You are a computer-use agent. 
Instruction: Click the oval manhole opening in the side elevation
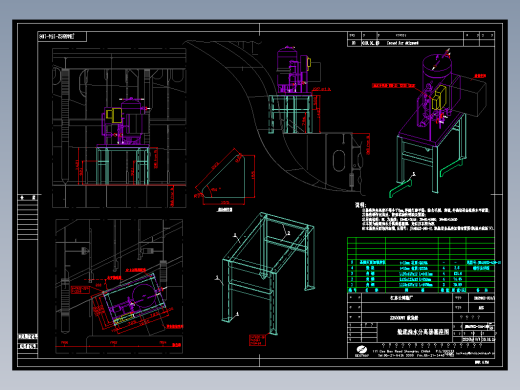(x=339, y=161)
